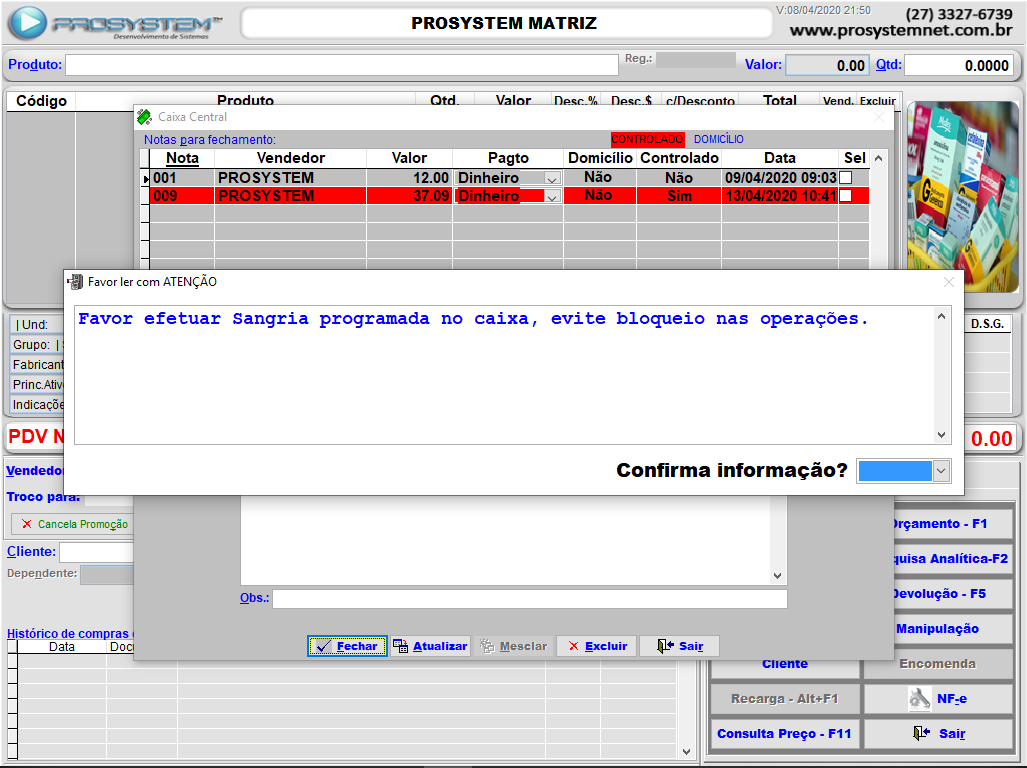Image resolution: width=1027 pixels, height=768 pixels.
Task: Check the Sel box for nota 001
Action: coord(846,177)
